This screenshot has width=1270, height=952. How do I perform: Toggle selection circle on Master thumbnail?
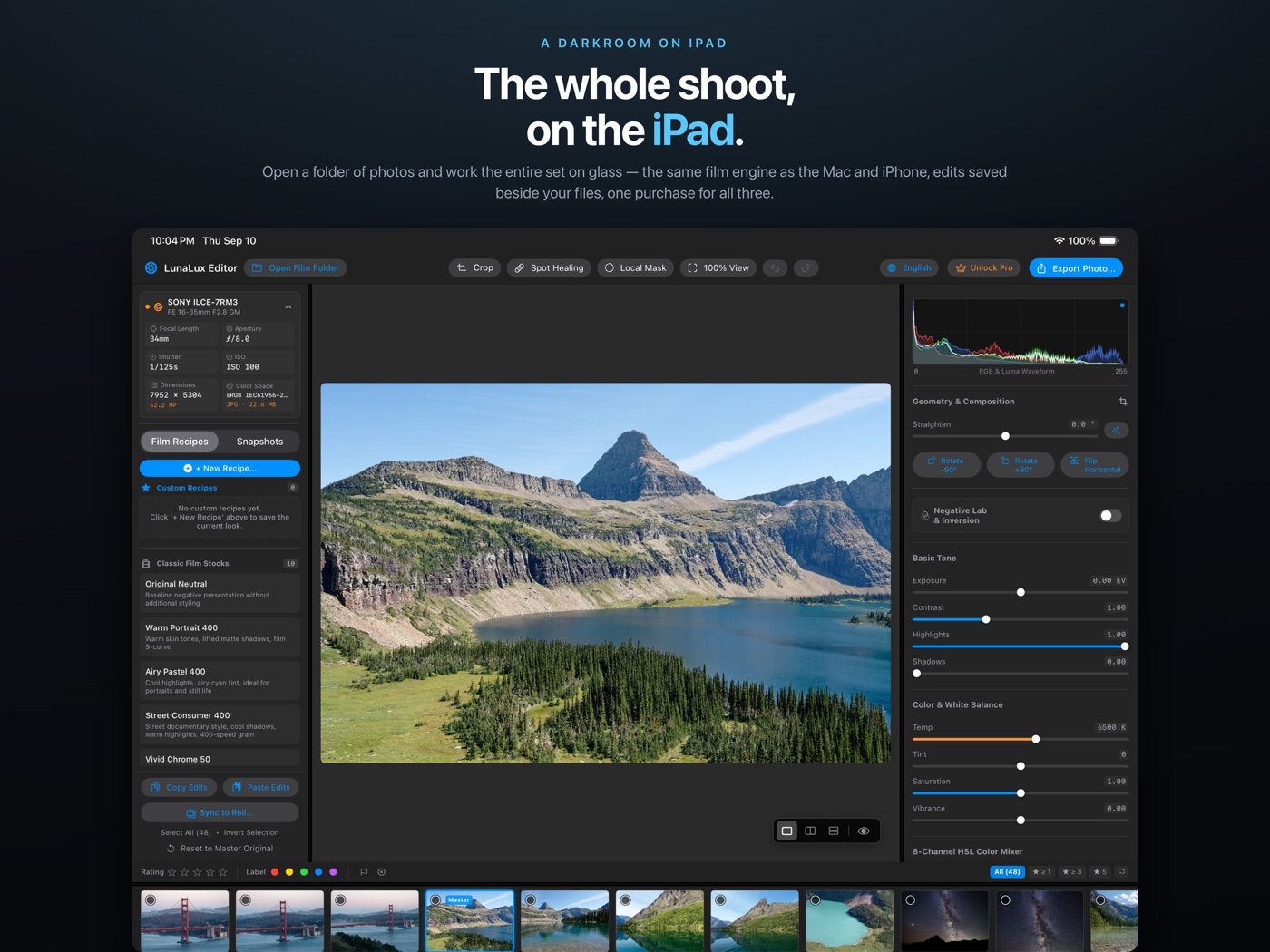tap(435, 900)
